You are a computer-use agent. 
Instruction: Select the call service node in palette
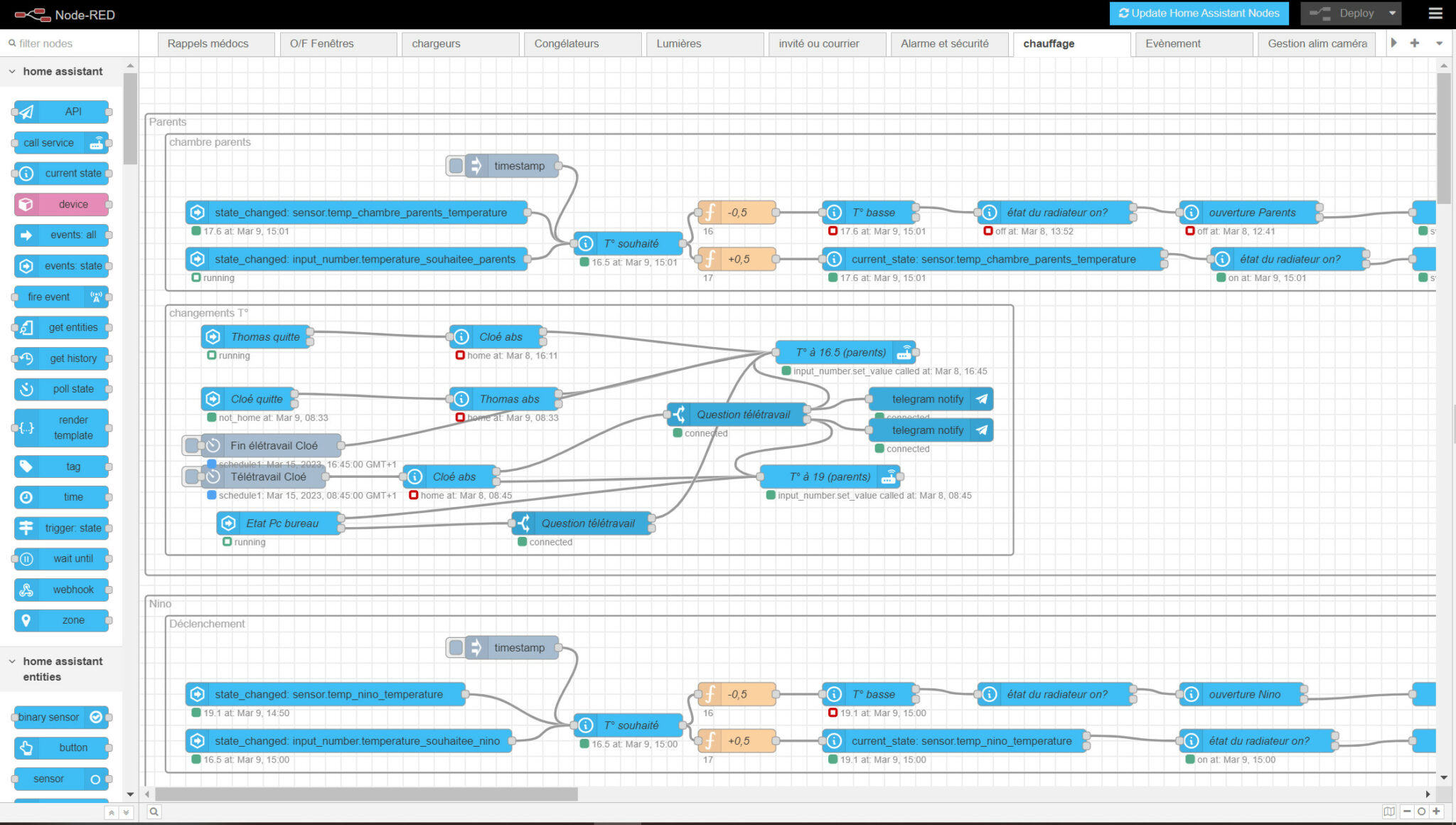pyautogui.click(x=60, y=142)
